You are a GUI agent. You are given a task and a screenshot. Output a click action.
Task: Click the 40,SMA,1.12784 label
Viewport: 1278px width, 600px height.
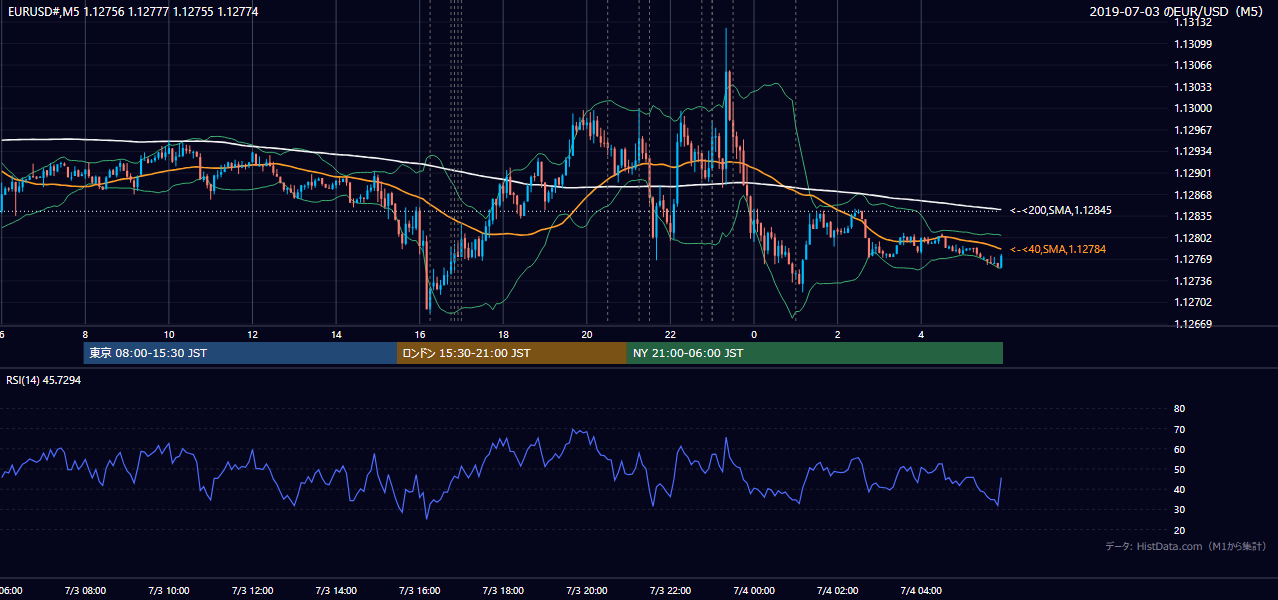1058,249
